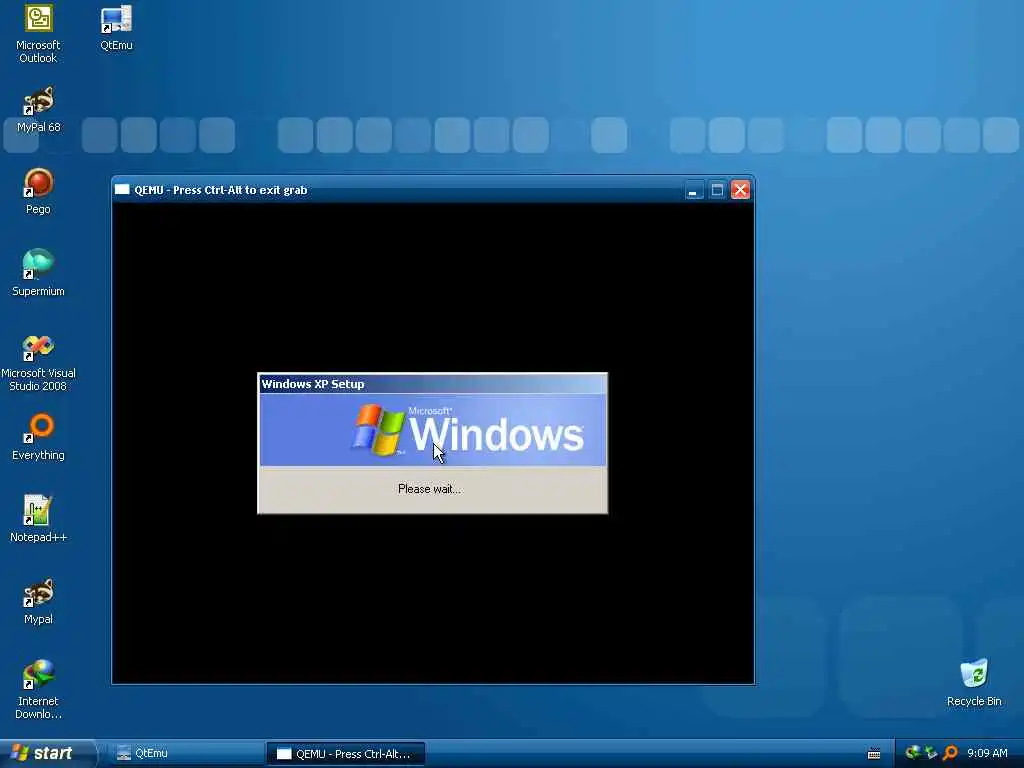Click the network connection tray icon
Screen dimensions: 1024x768
931,753
